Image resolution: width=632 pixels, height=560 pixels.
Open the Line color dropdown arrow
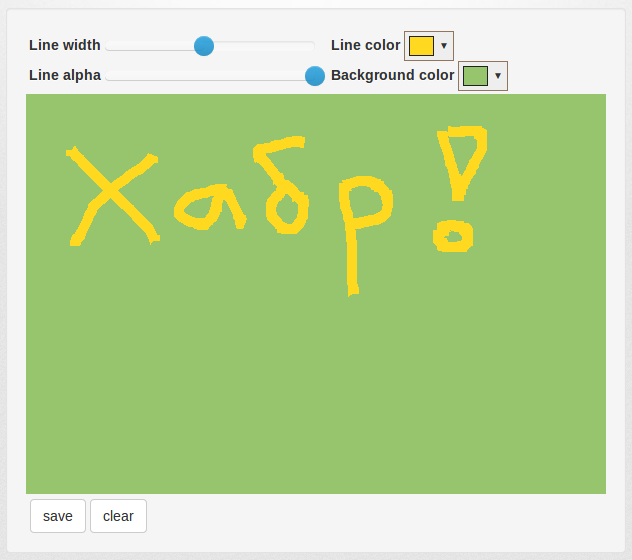pyautogui.click(x=444, y=46)
